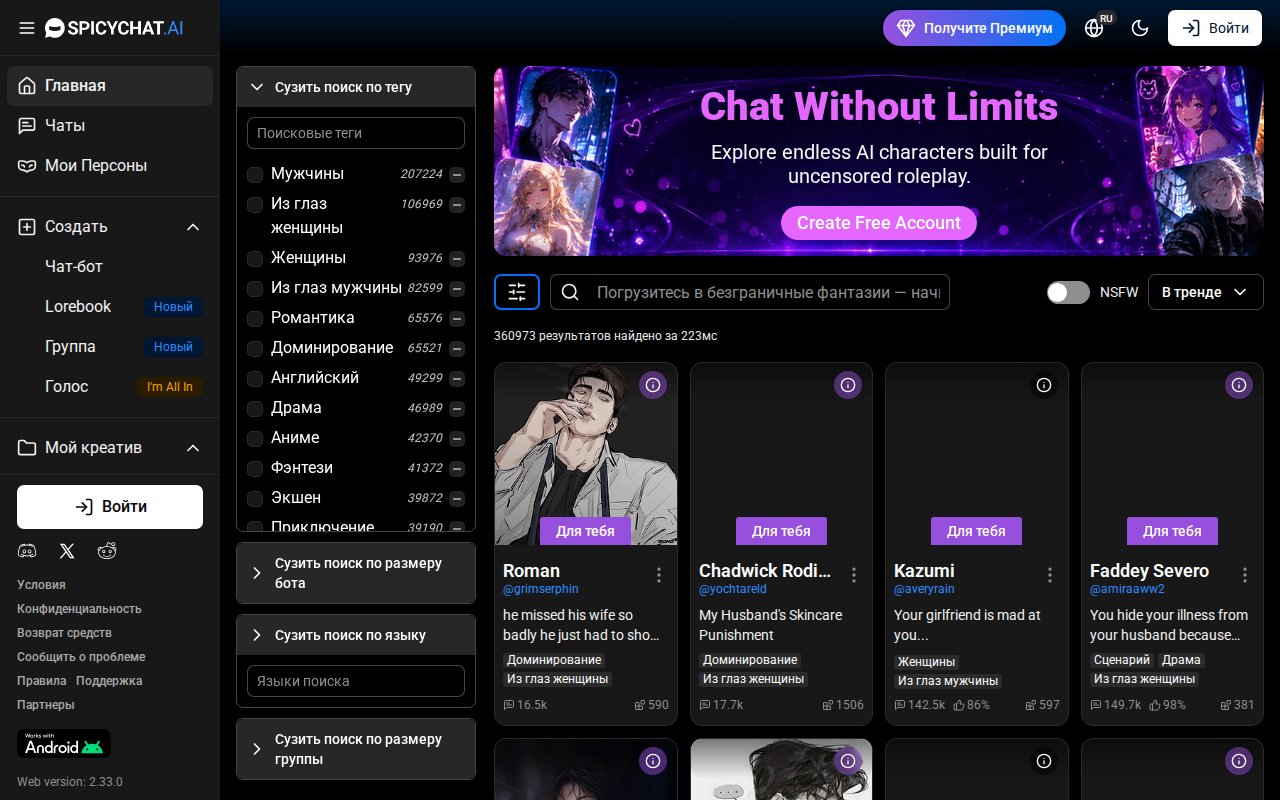Viewport: 1280px width, 800px height.
Task: Click the Works with Android badge
Action: [64, 744]
